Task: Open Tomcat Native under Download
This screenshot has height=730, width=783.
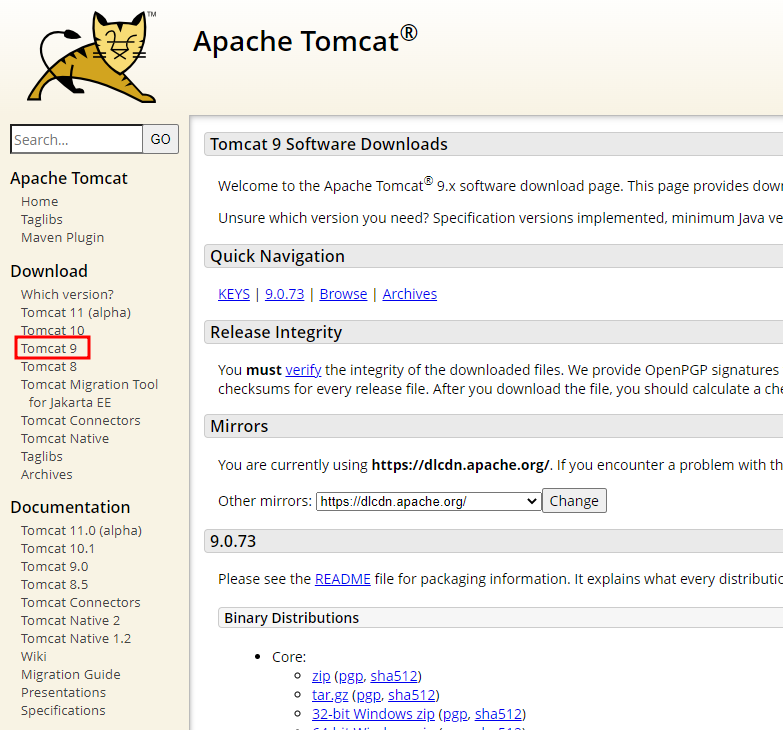Action: click(x=65, y=438)
